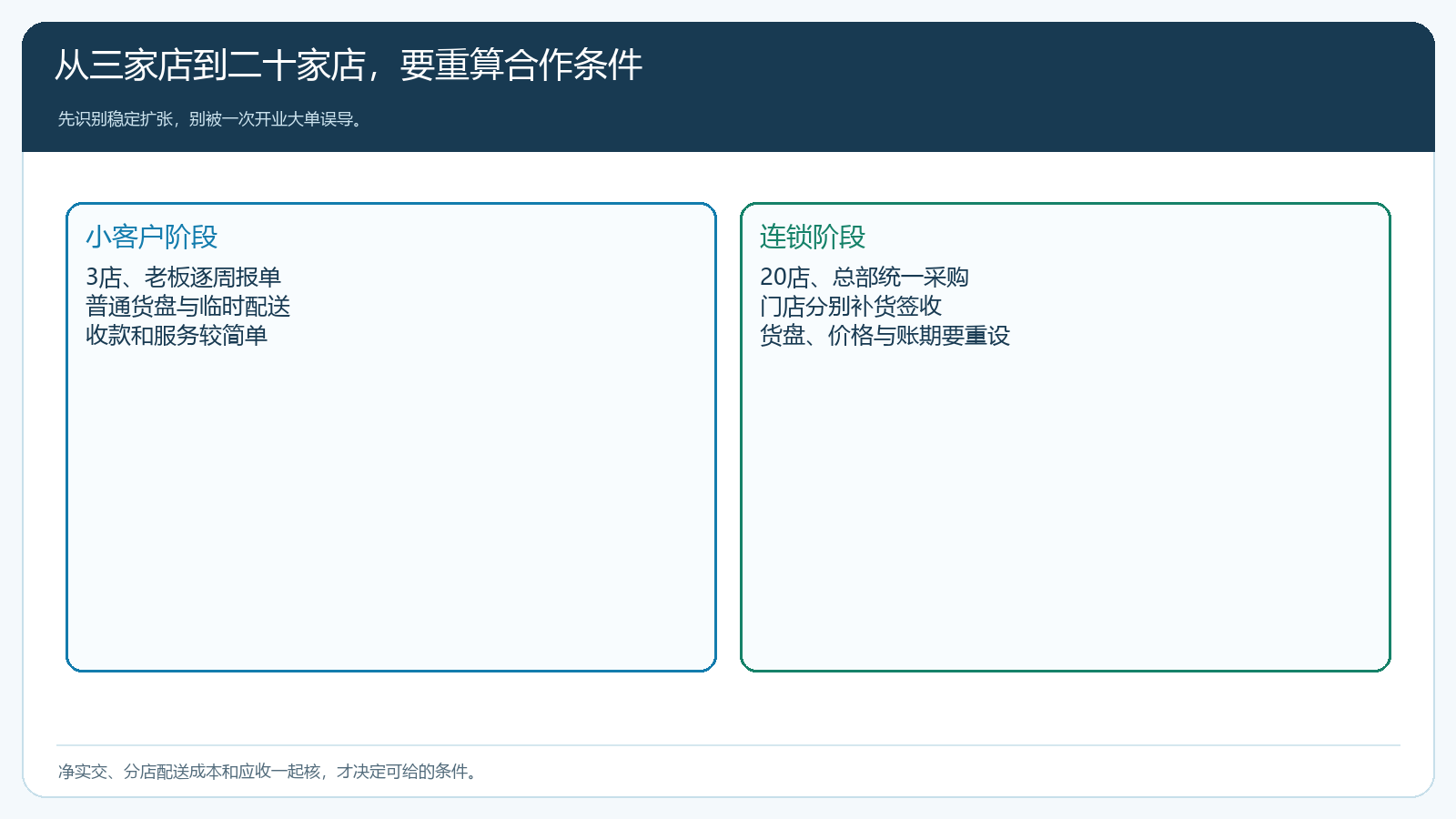Screen dimensions: 1456x819
Task: Select the line 20店、总部统一采购
Action: (864, 277)
